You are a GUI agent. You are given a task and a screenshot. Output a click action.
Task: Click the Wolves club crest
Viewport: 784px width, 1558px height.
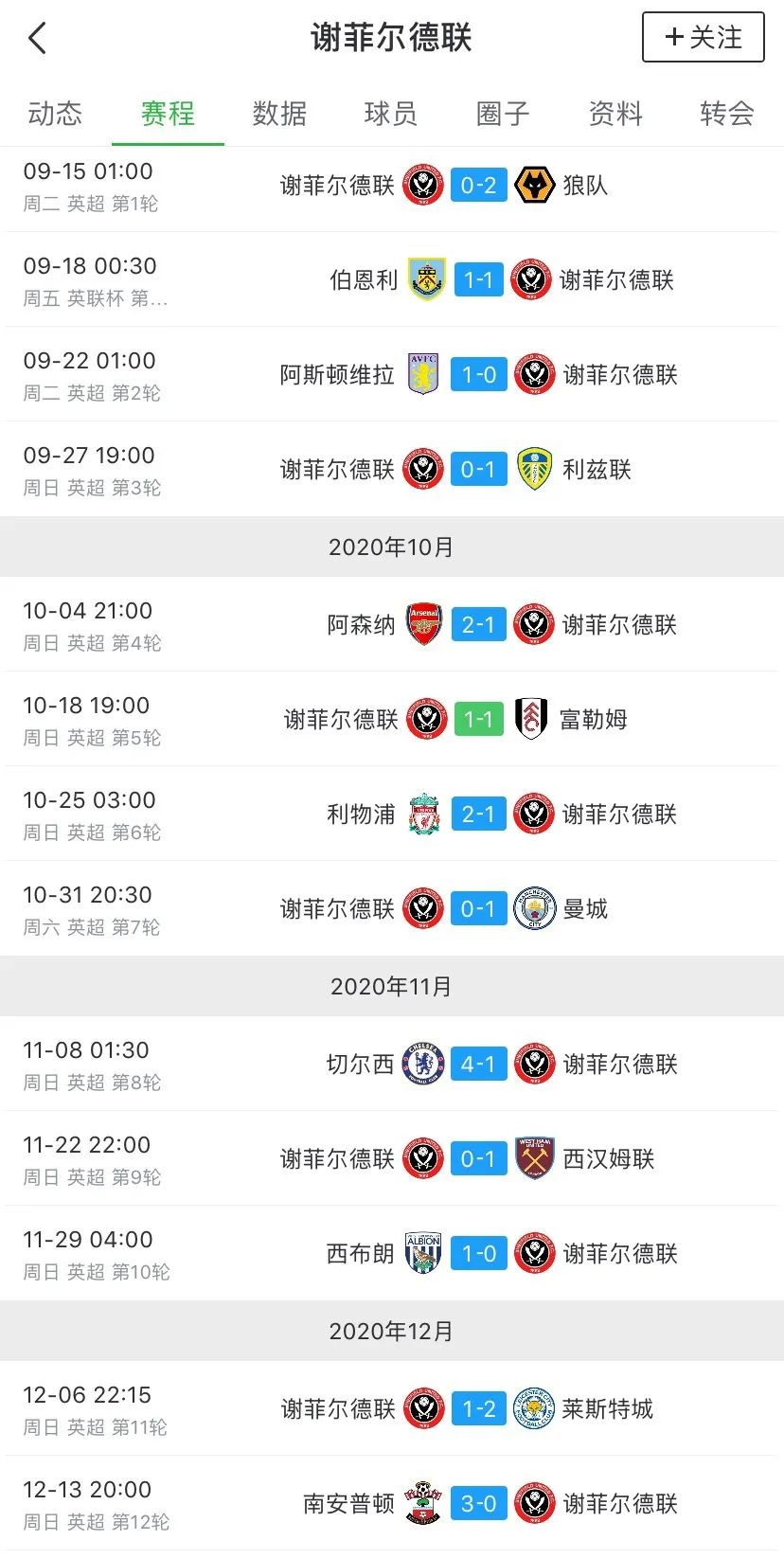(534, 186)
